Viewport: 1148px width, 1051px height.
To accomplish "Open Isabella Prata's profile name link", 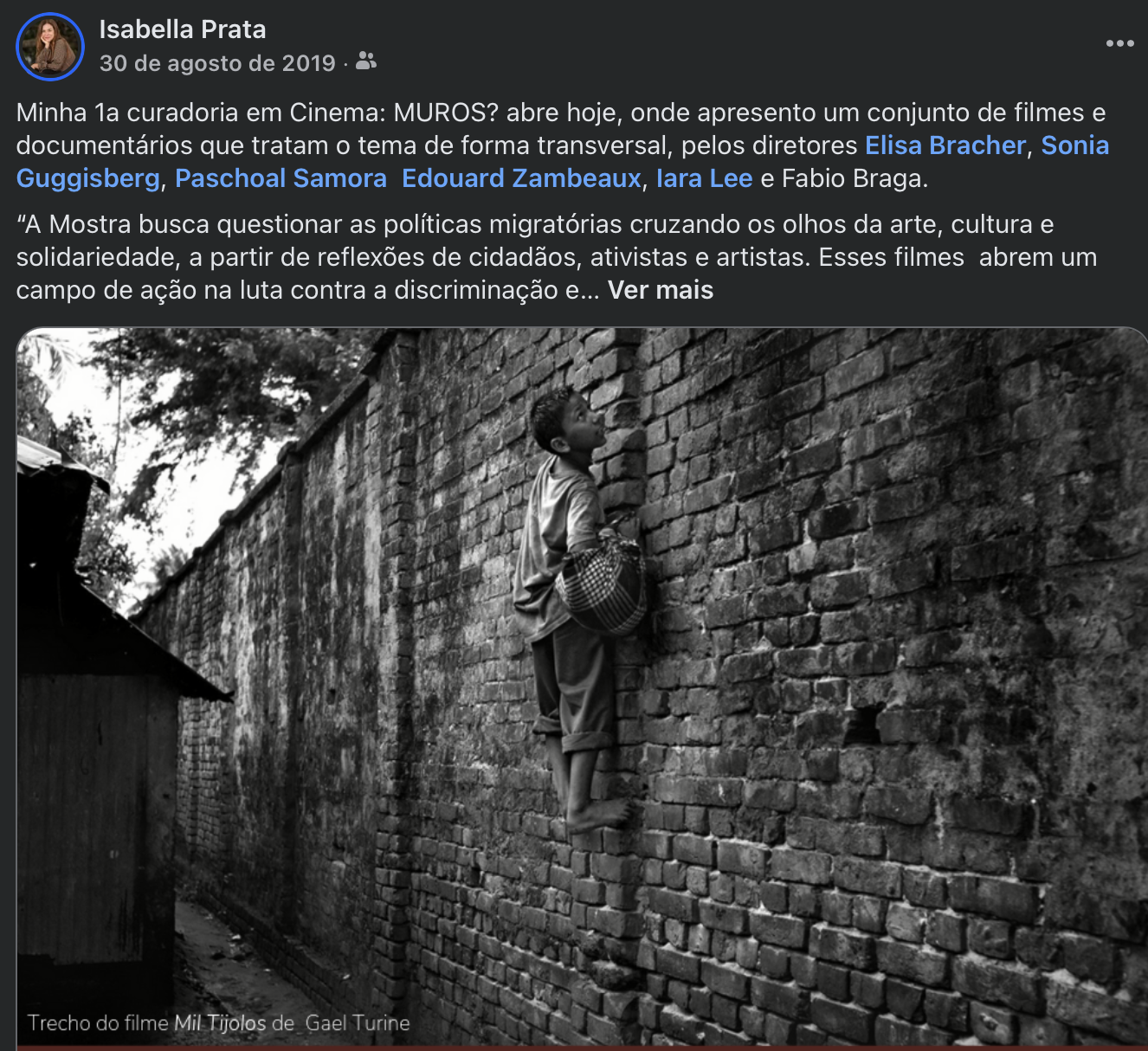I will pyautogui.click(x=183, y=29).
